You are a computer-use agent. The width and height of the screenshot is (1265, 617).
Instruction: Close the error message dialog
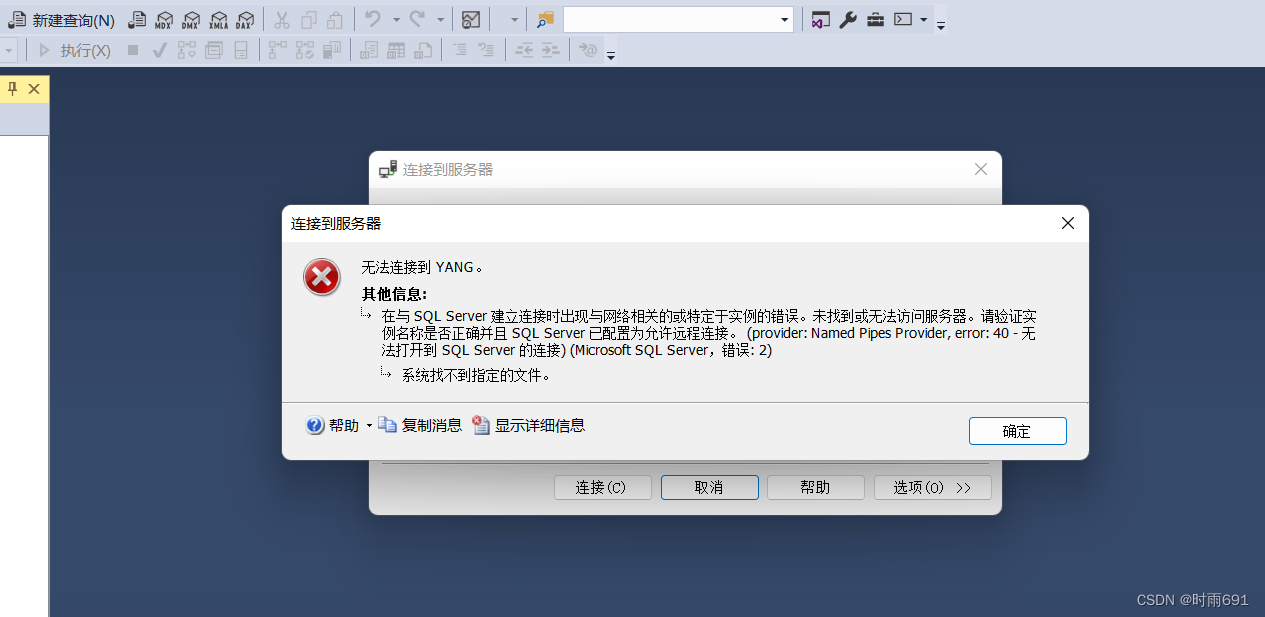pos(1067,223)
